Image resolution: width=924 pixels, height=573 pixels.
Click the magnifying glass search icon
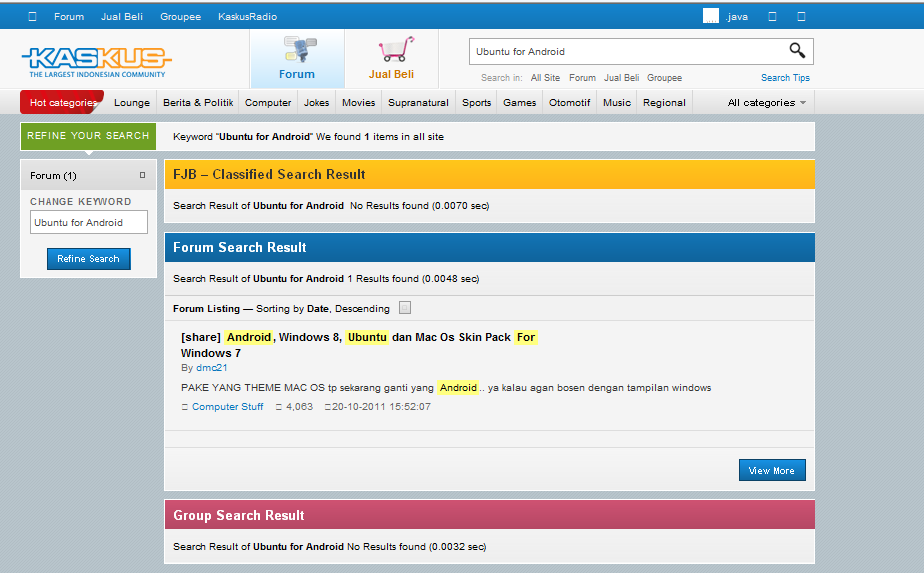tap(797, 51)
